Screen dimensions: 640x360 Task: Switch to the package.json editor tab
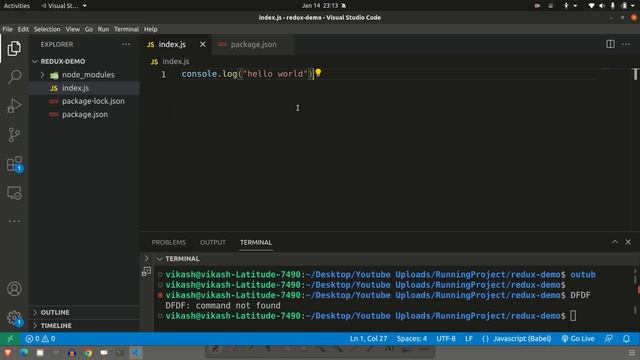point(253,44)
